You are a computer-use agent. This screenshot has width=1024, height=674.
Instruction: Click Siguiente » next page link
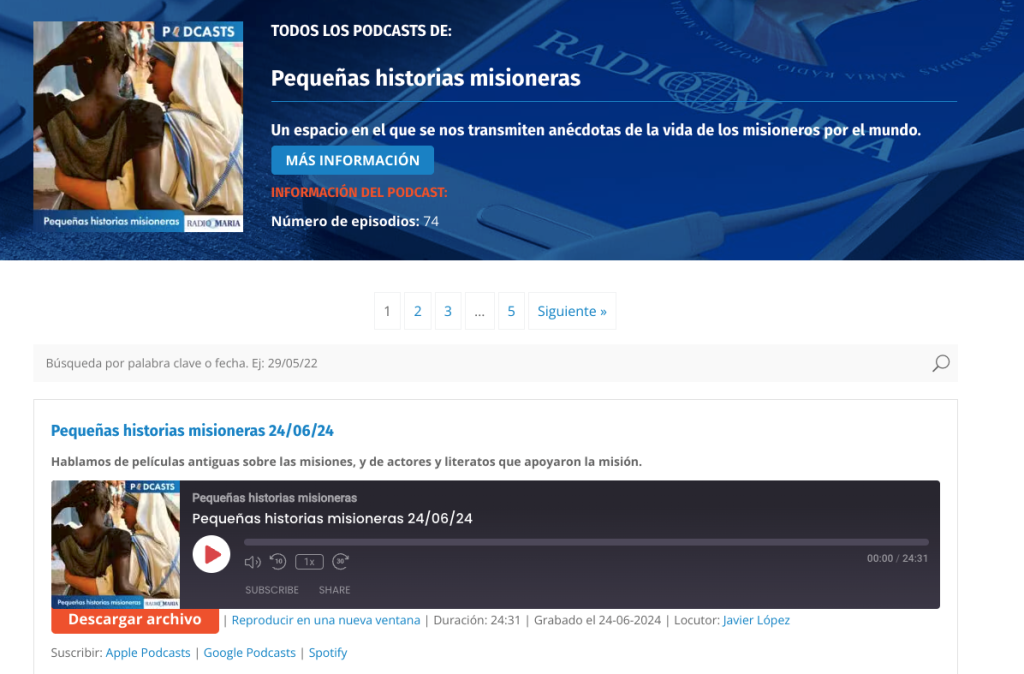[x=572, y=311]
